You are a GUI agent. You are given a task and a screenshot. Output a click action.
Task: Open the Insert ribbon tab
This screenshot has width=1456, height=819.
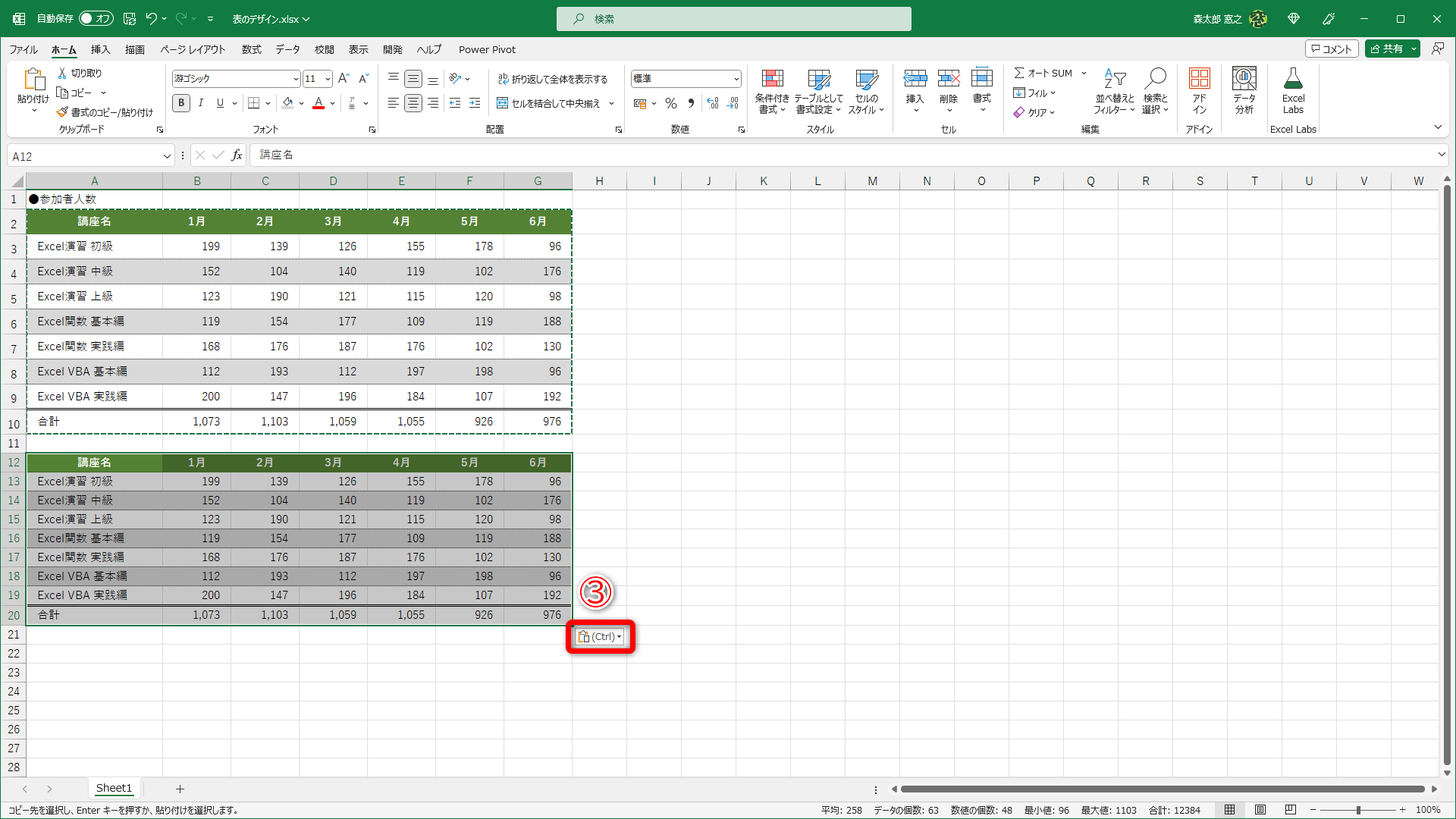pyautogui.click(x=100, y=49)
